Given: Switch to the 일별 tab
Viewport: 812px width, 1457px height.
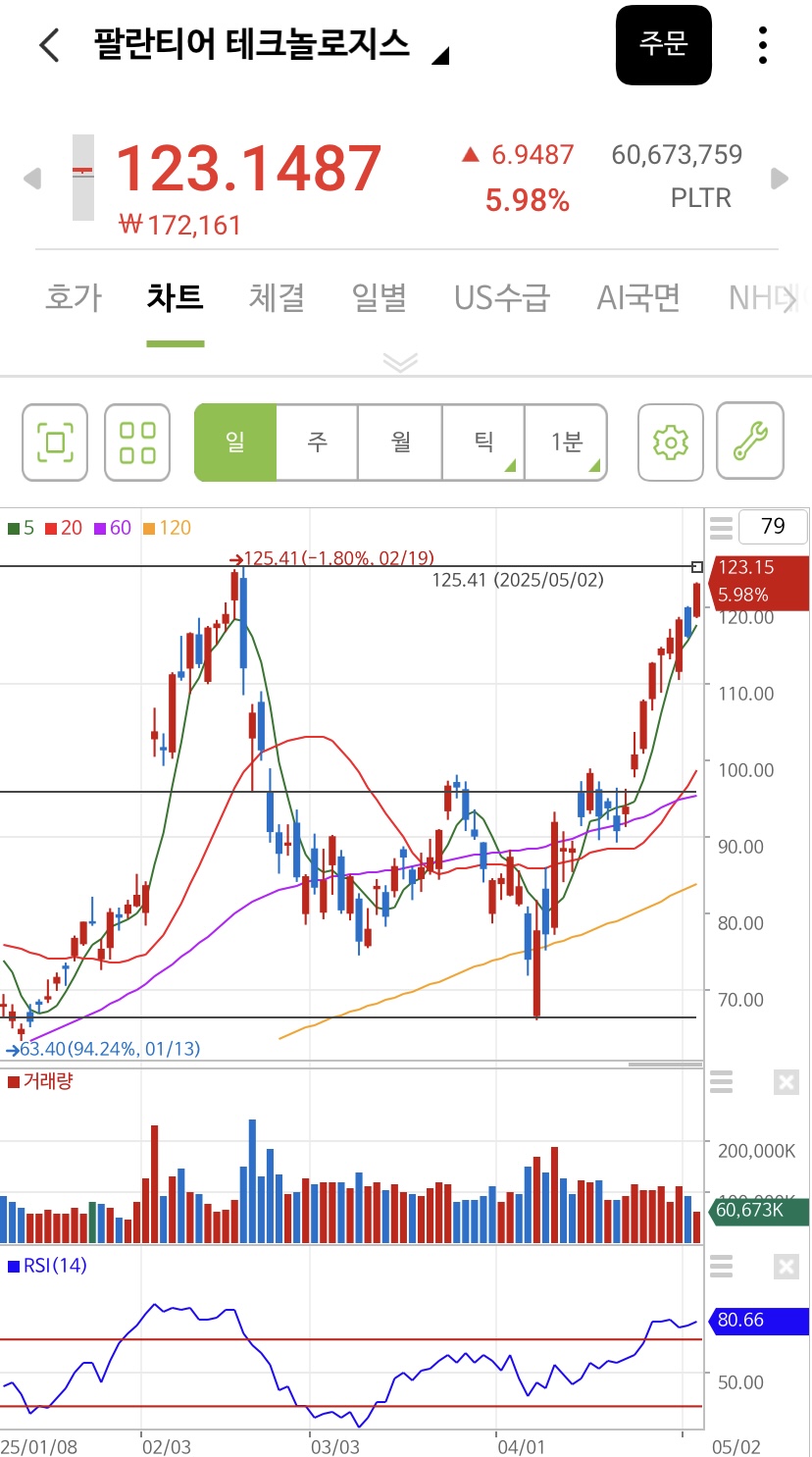Looking at the screenshot, I should tap(379, 297).
